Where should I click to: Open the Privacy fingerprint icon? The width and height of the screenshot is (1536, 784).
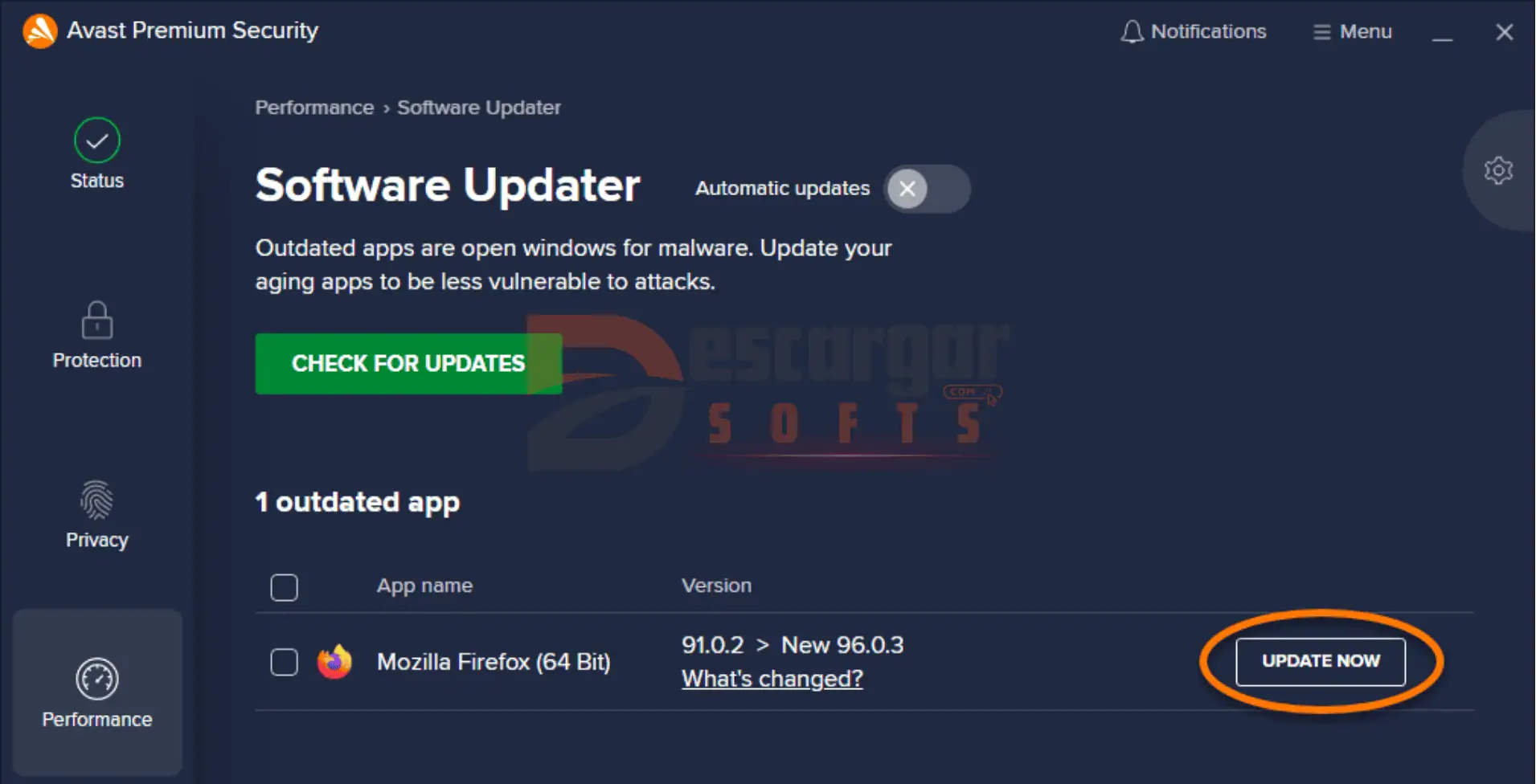[97, 500]
